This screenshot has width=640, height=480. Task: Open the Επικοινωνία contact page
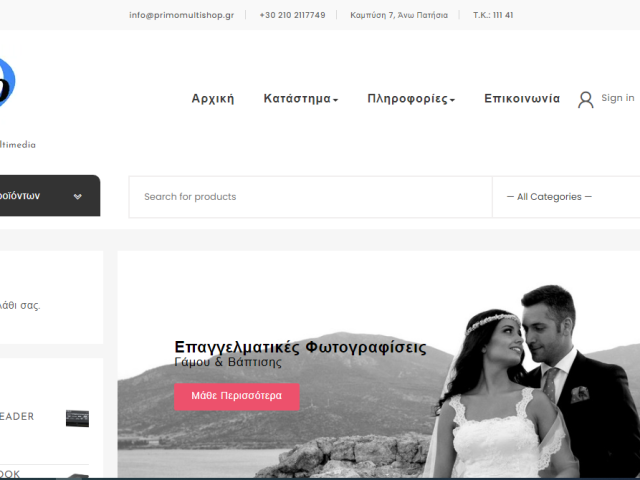click(x=522, y=99)
